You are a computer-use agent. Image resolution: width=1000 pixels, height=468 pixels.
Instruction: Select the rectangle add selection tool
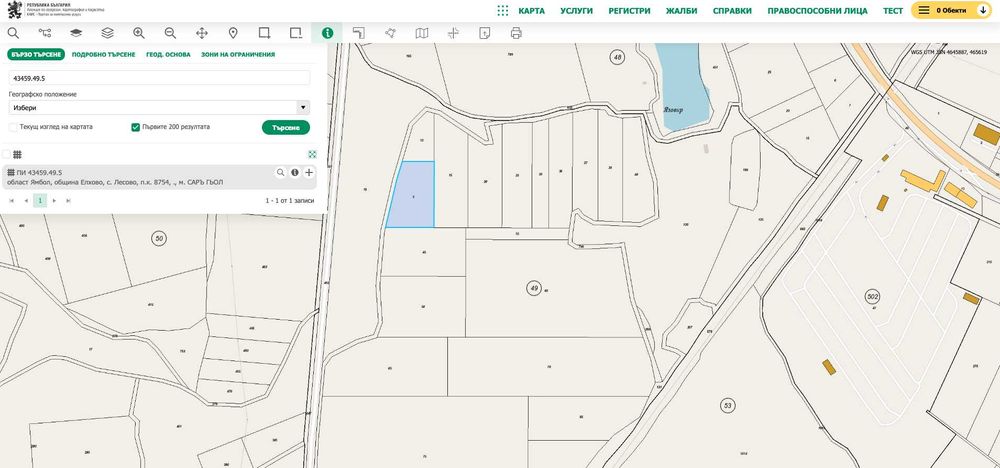pyautogui.click(x=265, y=33)
